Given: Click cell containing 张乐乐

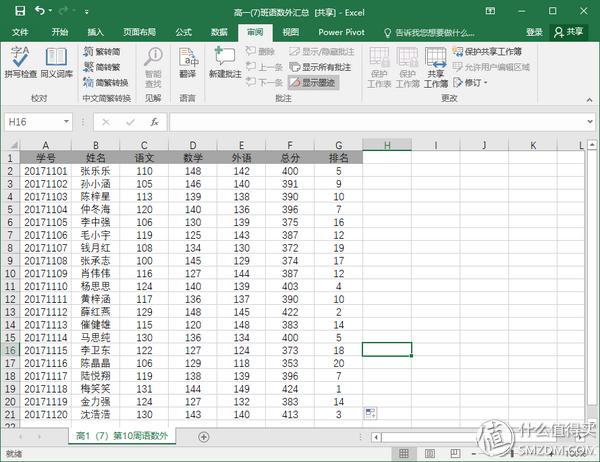Looking at the screenshot, I should (x=95, y=171).
